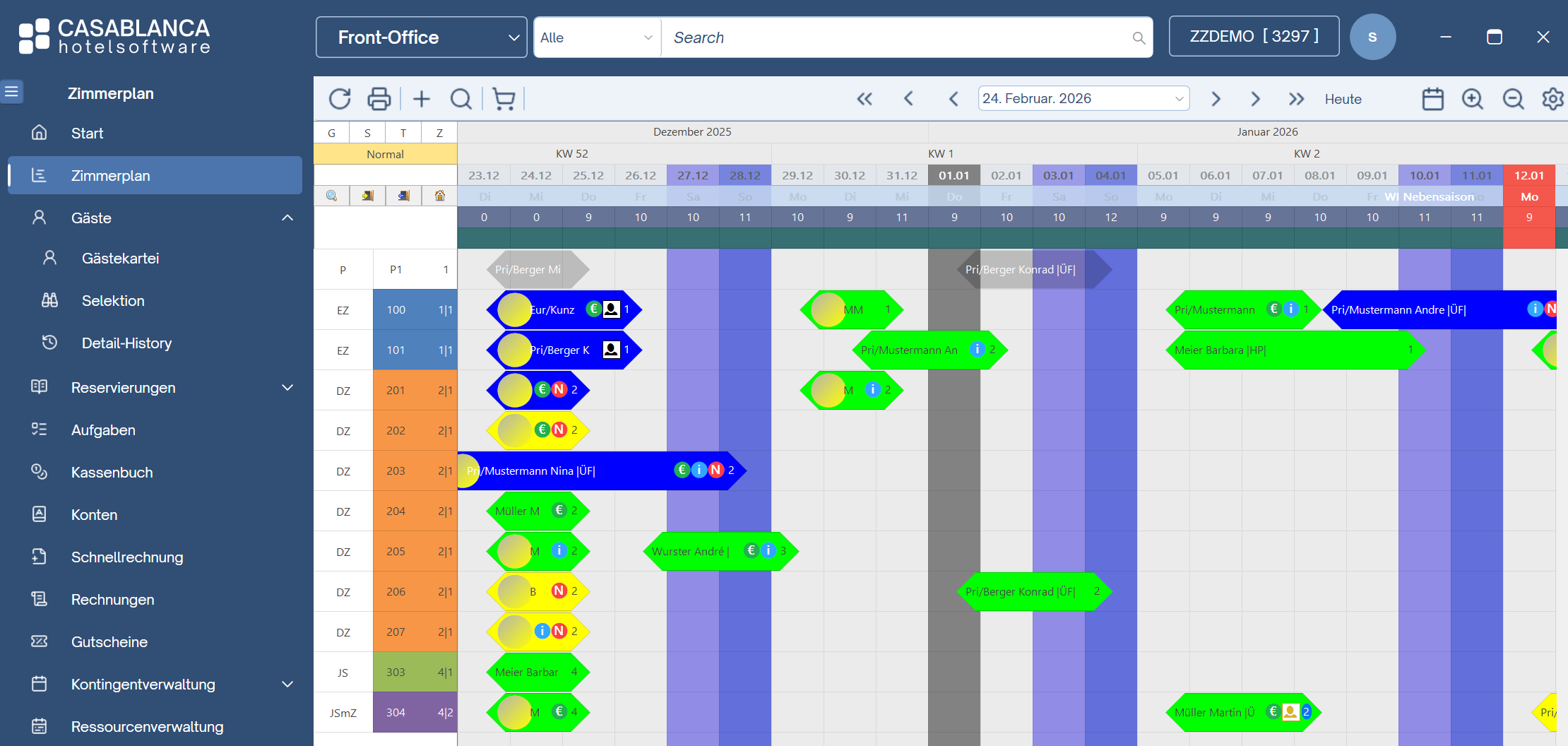
Task: Click the yellow Normal color legend bar
Action: [x=385, y=154]
